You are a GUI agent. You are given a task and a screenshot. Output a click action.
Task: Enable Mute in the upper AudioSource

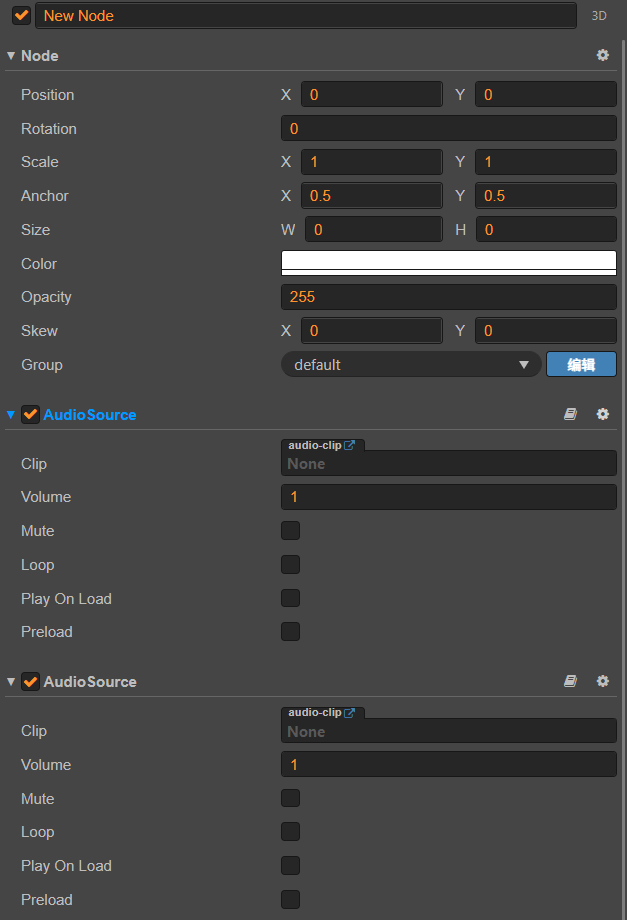click(290, 531)
